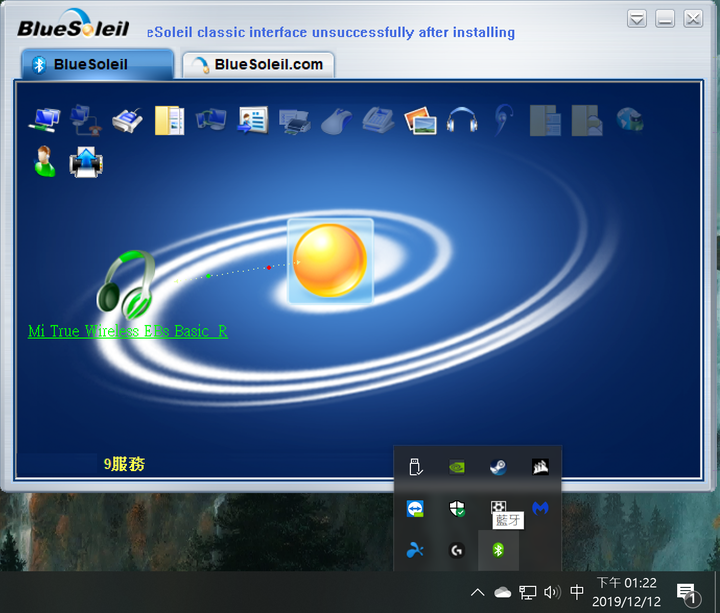Viewport: 720px width, 613px height.
Task: Open the network status taskbar icon
Action: click(527, 592)
